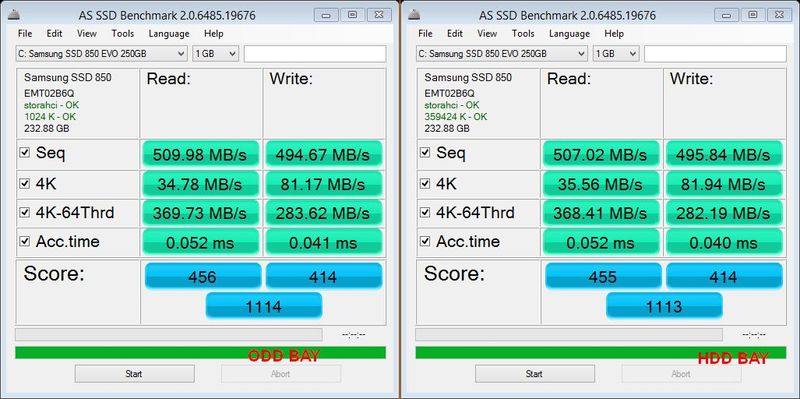Open File menu in the right window
This screenshot has width=800, height=399.
(425, 34)
